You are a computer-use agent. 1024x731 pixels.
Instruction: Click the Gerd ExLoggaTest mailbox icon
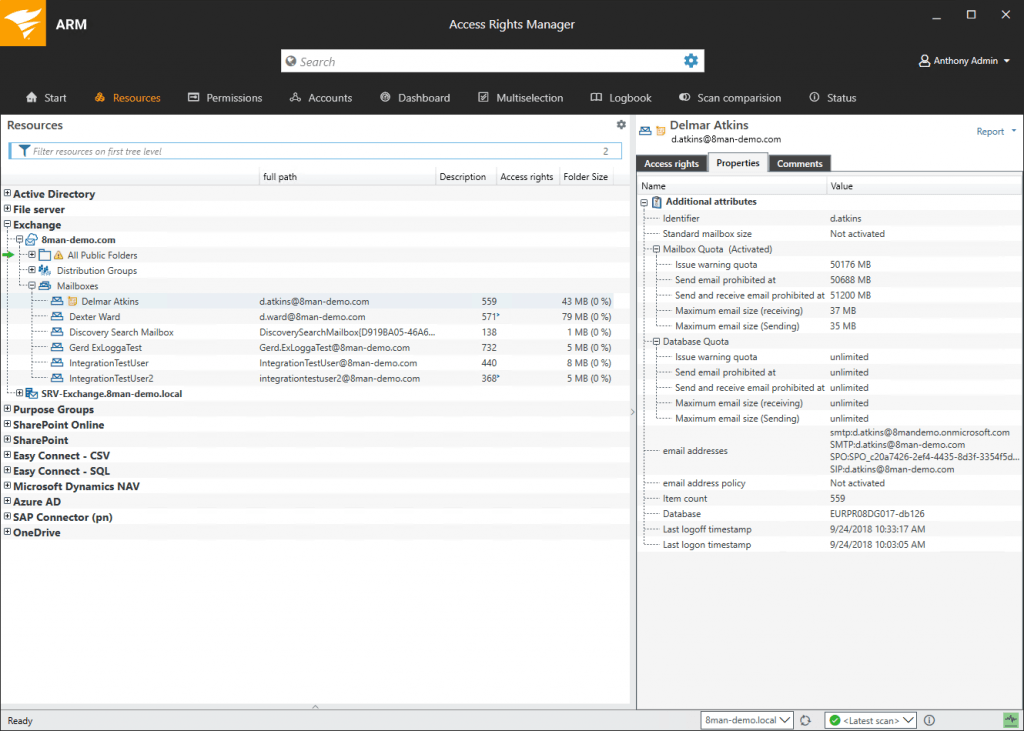click(x=57, y=347)
